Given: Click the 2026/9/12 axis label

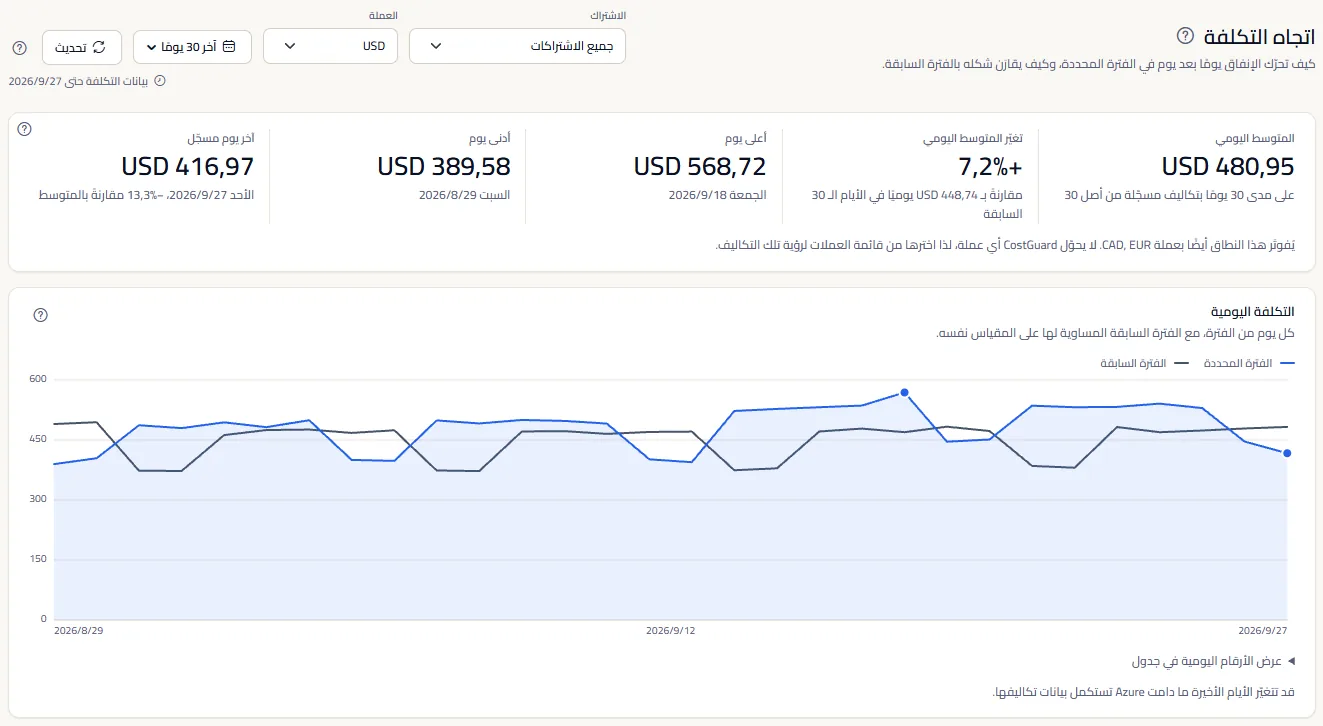Looking at the screenshot, I should pyautogui.click(x=670, y=631).
